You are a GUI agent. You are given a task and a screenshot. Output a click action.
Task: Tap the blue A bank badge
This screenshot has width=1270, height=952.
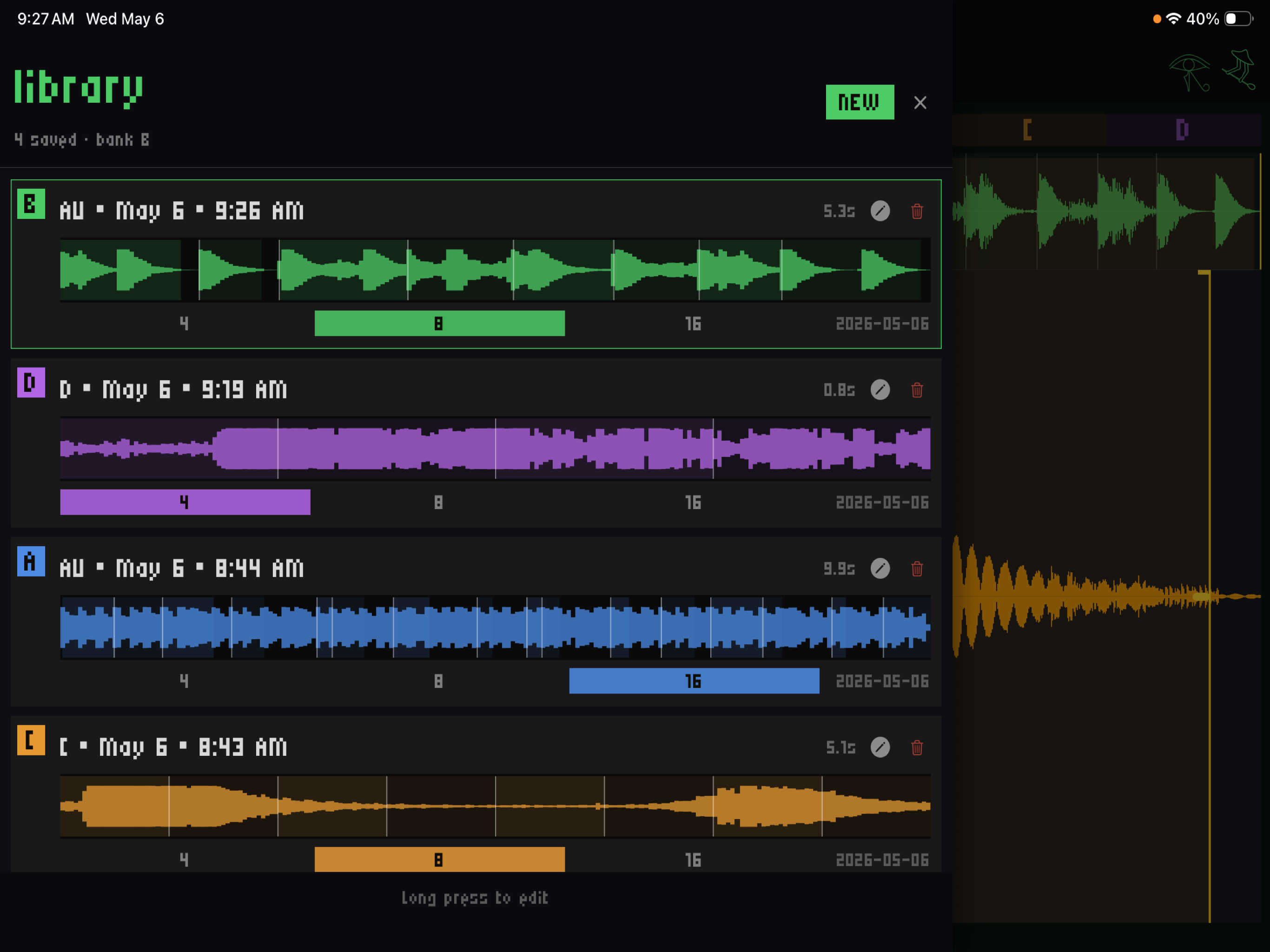31,561
